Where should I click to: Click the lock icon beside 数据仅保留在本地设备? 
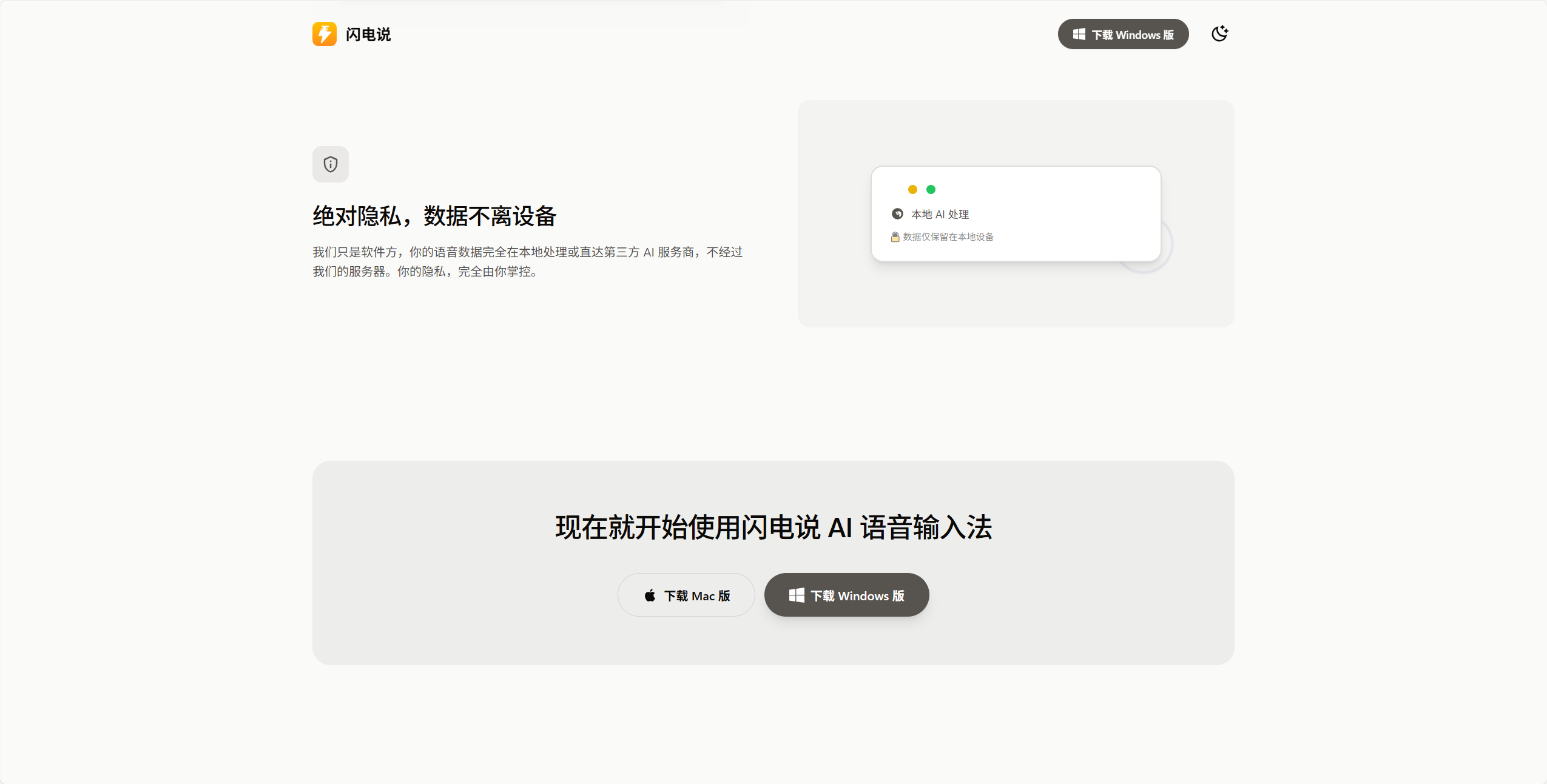click(895, 237)
